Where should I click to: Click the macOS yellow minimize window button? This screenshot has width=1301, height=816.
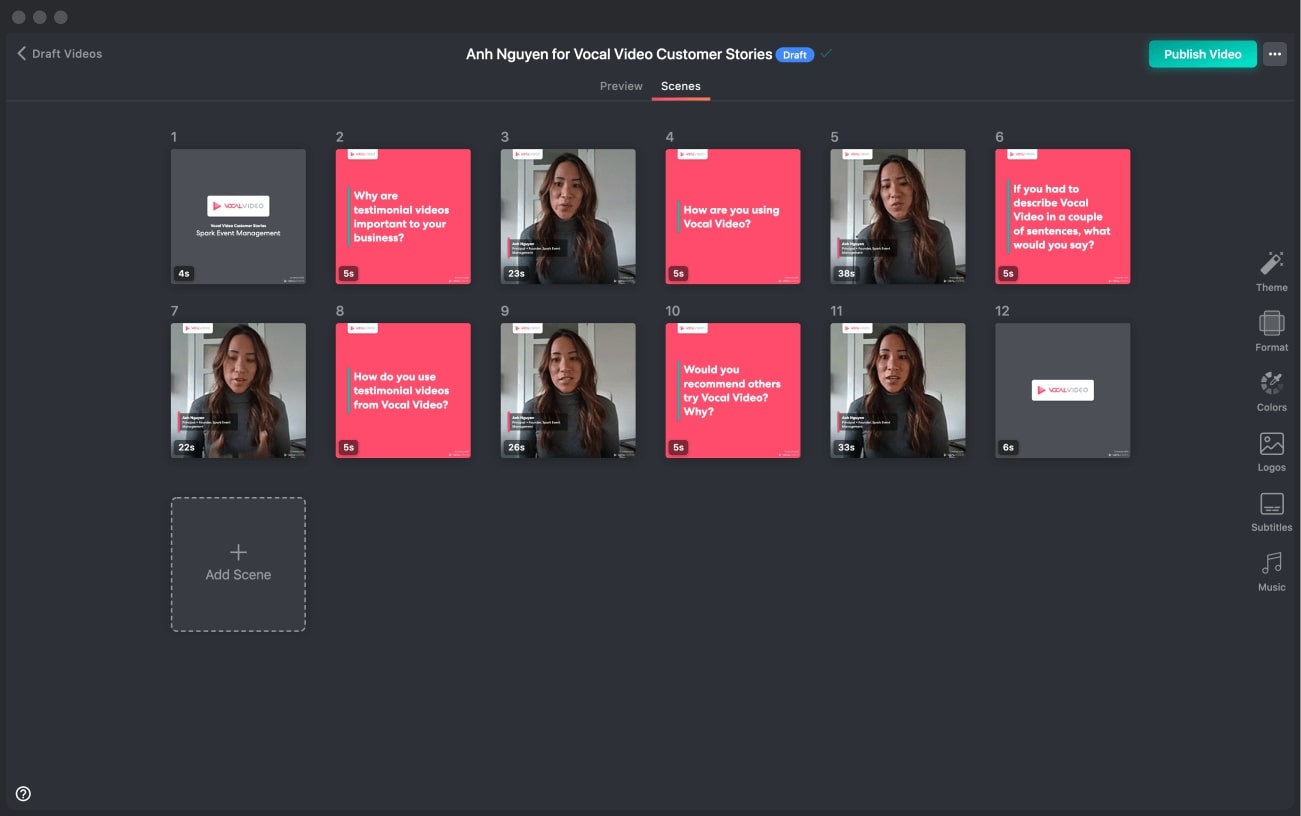click(40, 17)
